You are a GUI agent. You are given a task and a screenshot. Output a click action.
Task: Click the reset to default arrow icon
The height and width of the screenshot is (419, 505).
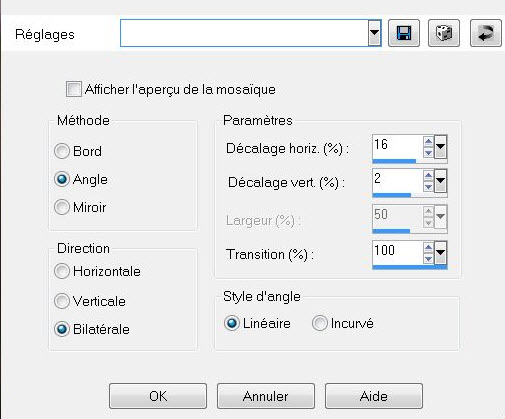pyautogui.click(x=486, y=33)
